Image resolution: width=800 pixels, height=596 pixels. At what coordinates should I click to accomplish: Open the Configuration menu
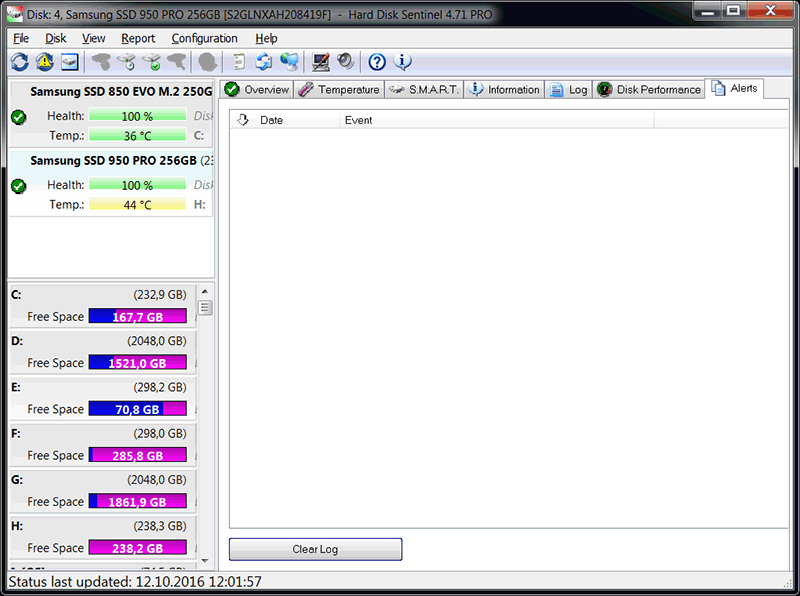click(205, 38)
